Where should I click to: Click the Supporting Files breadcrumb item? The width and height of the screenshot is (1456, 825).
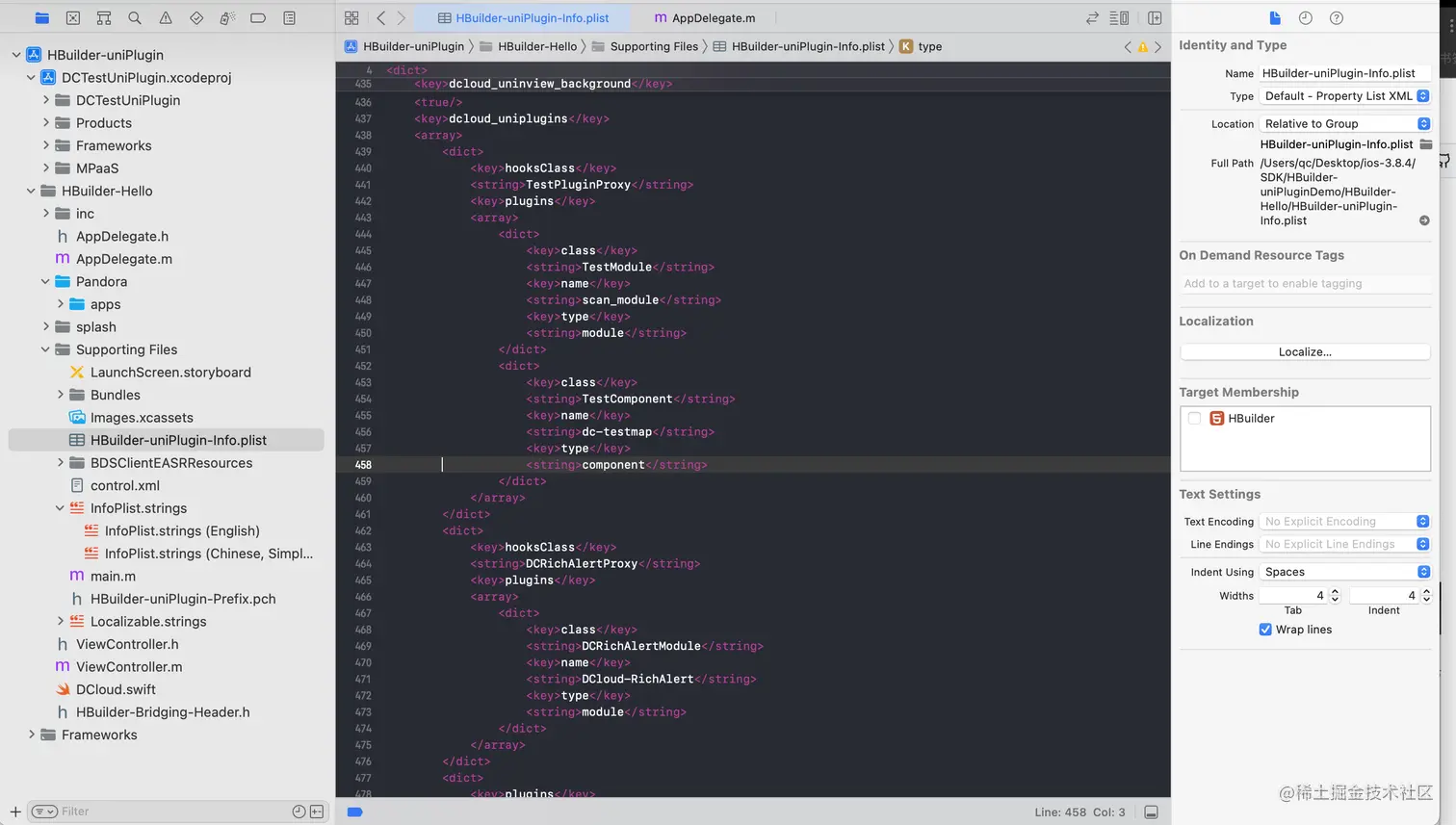click(644, 46)
